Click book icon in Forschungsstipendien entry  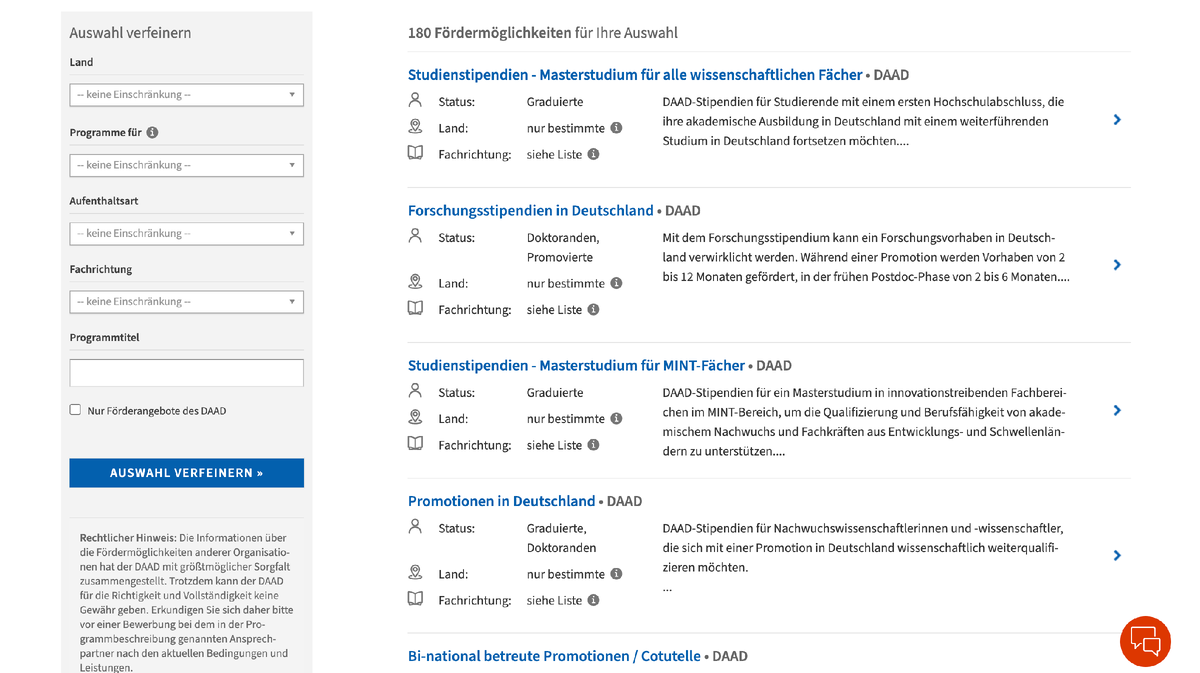click(415, 308)
